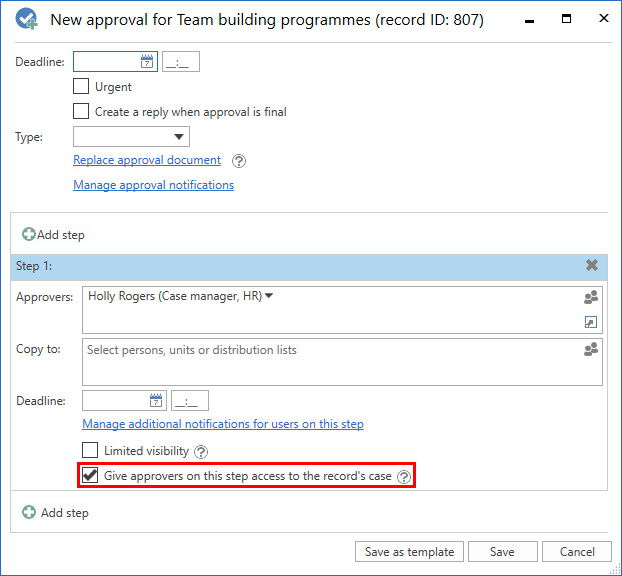The height and width of the screenshot is (576, 622).
Task: Click the add approvers people icon
Action: point(591,297)
